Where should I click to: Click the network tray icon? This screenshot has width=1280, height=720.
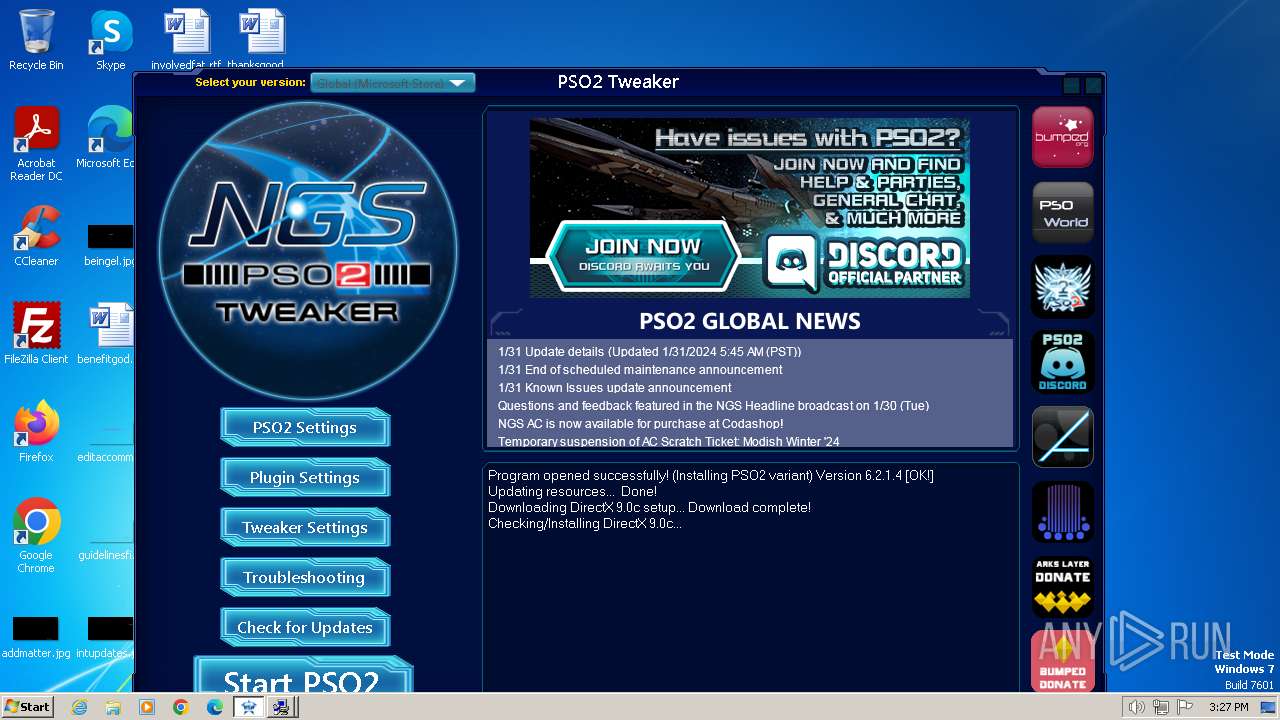click(1160, 707)
